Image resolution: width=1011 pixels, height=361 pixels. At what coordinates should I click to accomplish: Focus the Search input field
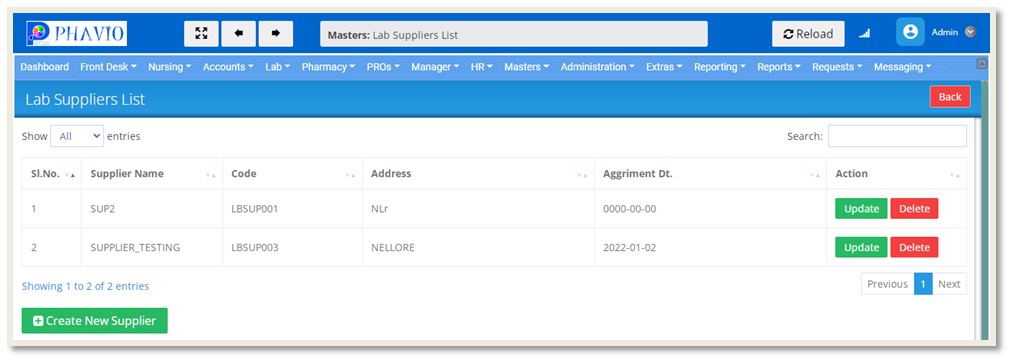tap(898, 136)
